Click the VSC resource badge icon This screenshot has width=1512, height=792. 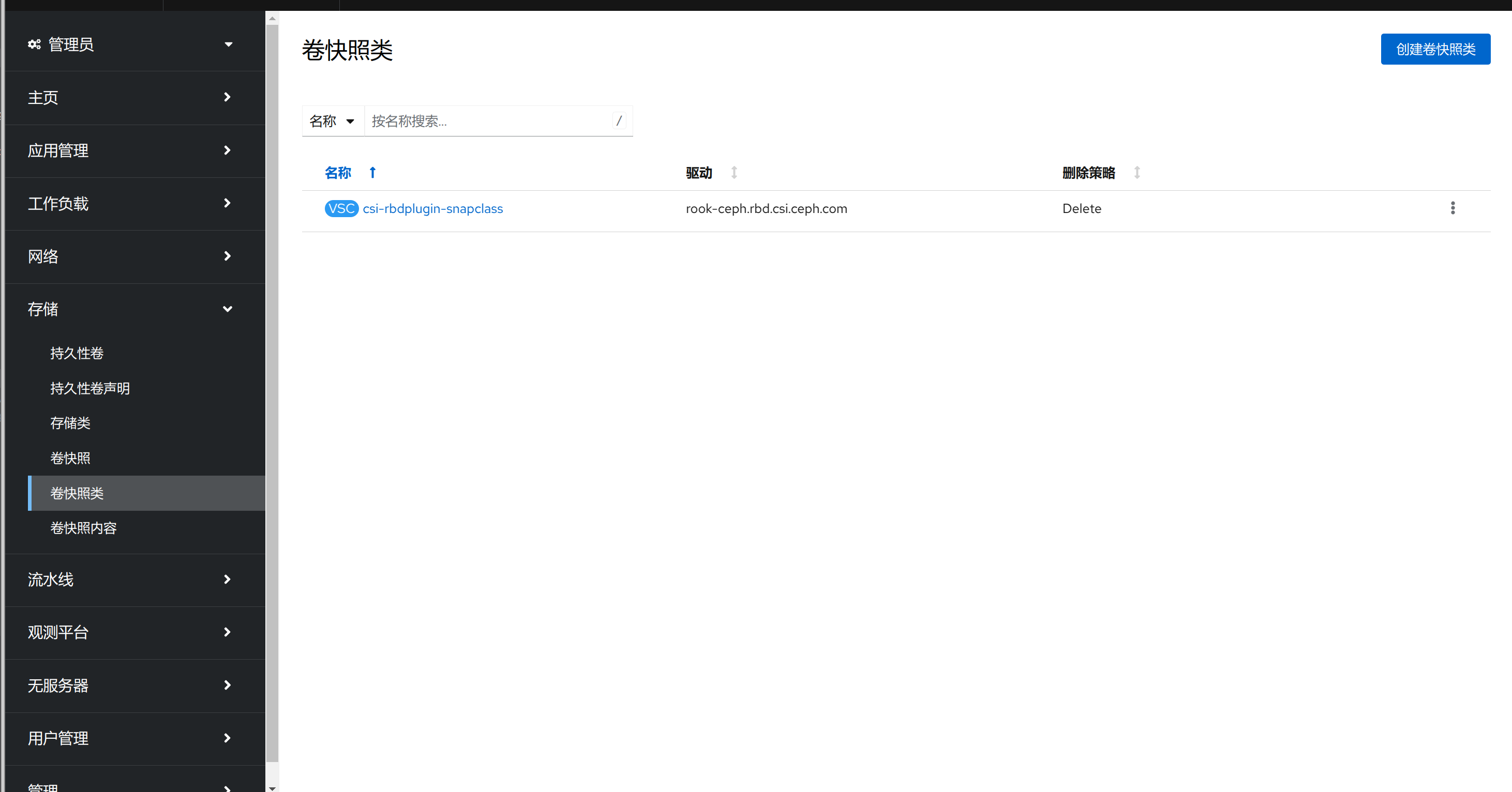(341, 208)
